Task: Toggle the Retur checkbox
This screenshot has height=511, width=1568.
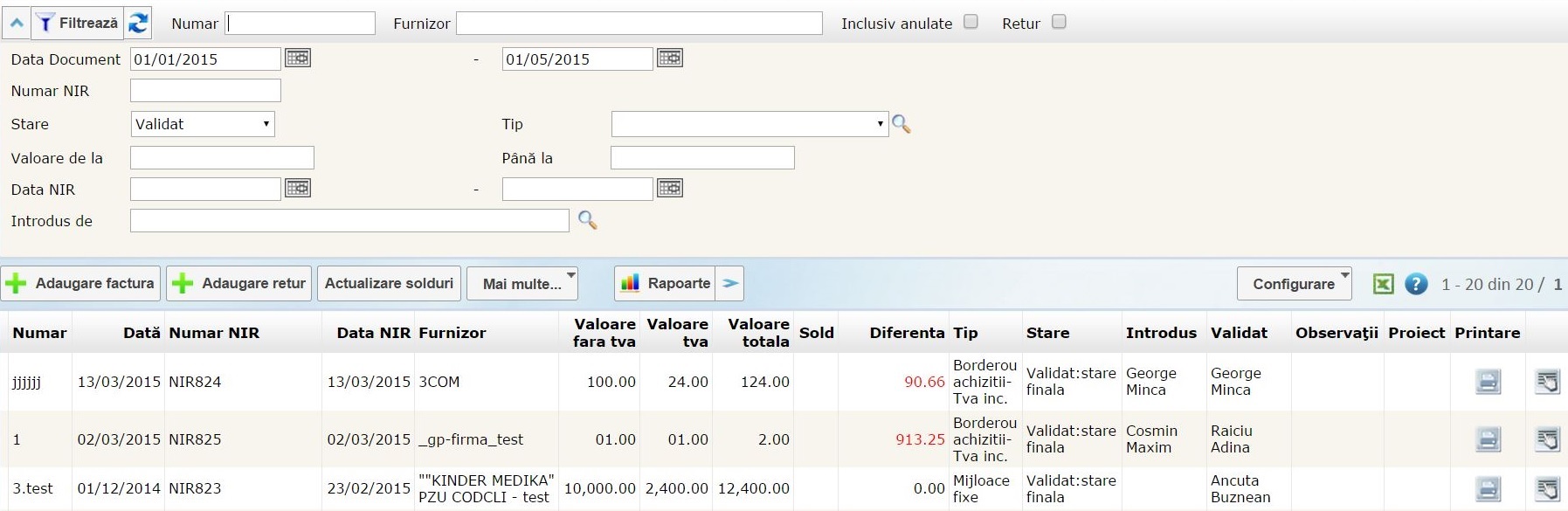Action: coord(1059,22)
